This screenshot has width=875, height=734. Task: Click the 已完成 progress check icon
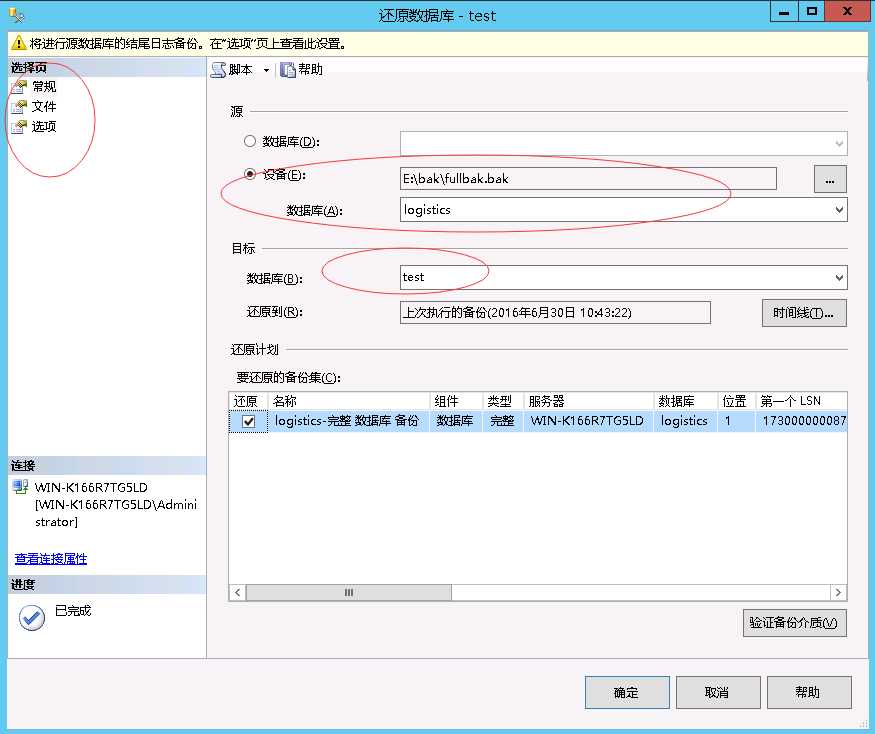pyautogui.click(x=32, y=617)
